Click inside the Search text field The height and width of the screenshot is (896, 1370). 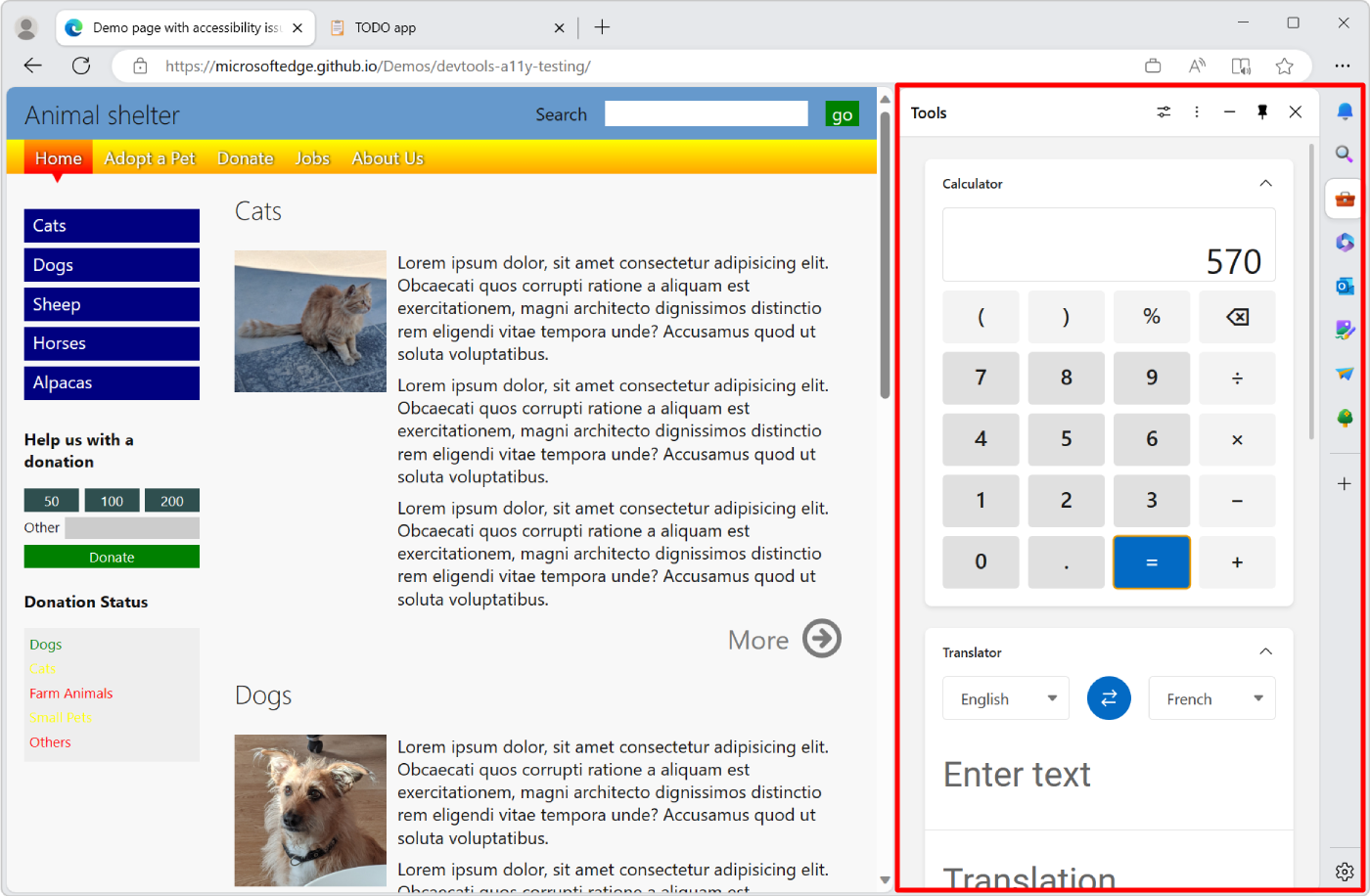706,112
